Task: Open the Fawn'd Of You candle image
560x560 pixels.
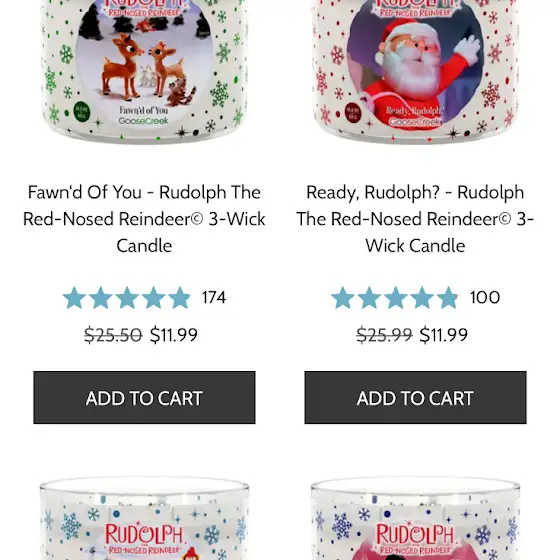Action: tap(144, 71)
